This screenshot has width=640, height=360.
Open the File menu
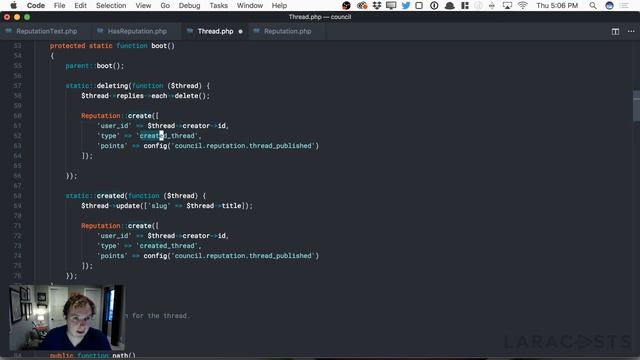click(x=59, y=5)
